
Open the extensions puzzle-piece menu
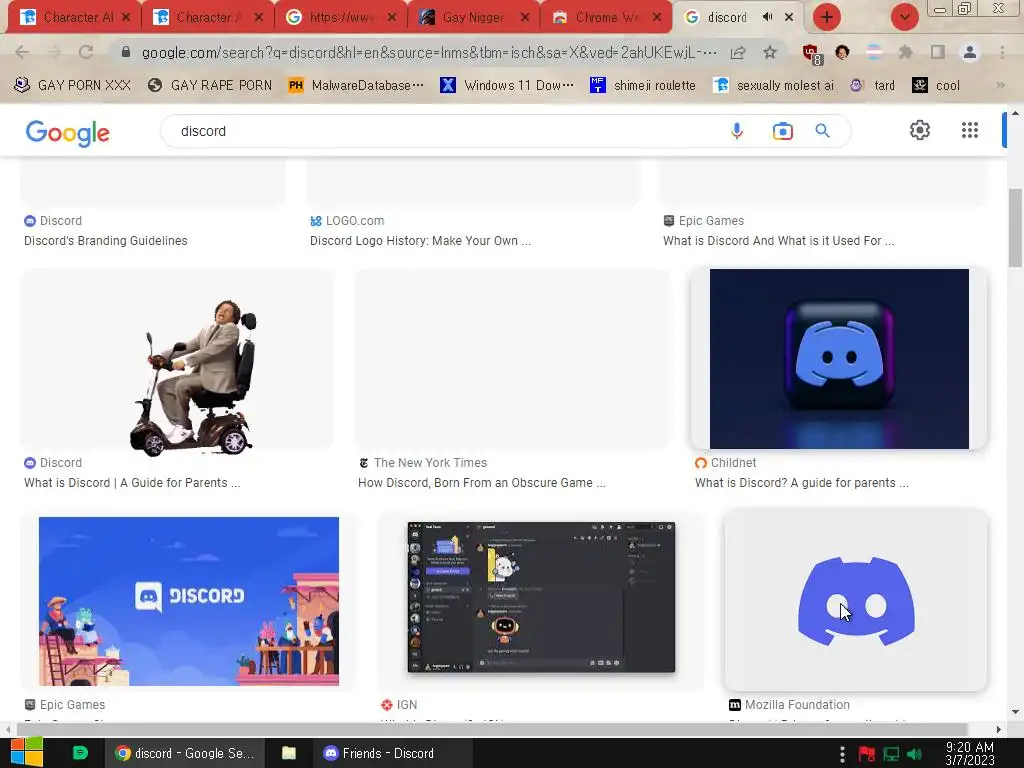point(905,52)
